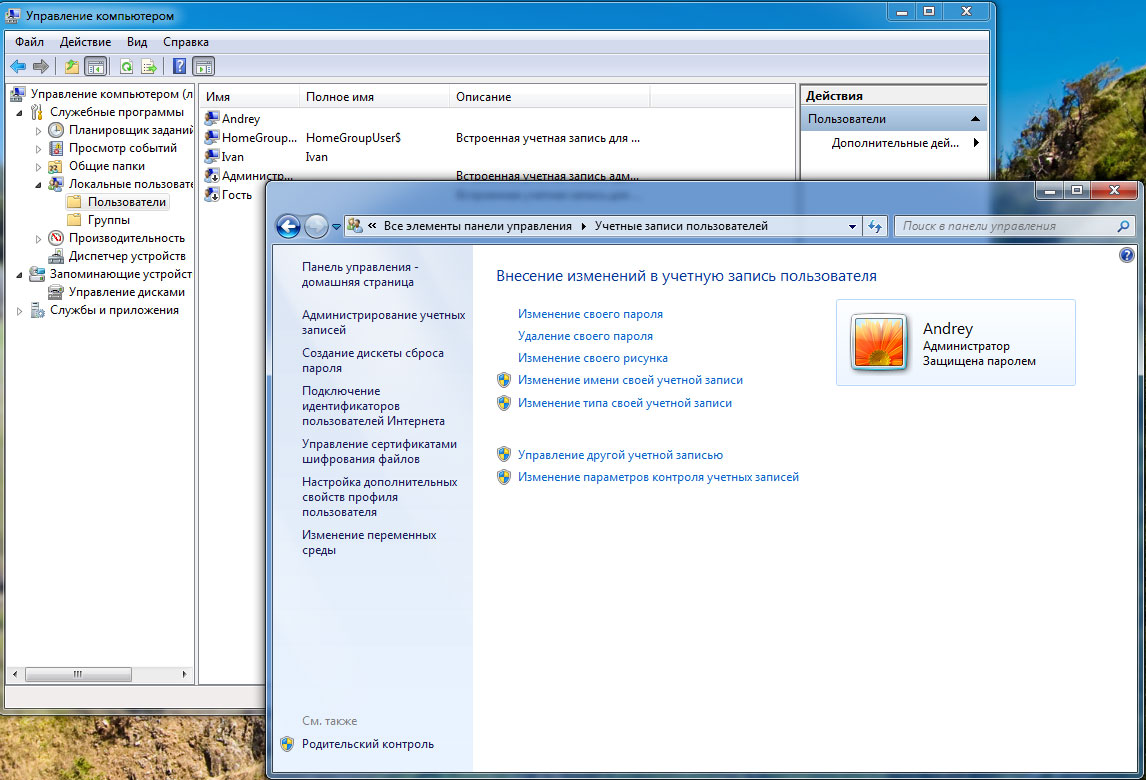The height and width of the screenshot is (780, 1146).
Task: Click the Refresh icon in the MMC toolbar
Action: pos(126,67)
